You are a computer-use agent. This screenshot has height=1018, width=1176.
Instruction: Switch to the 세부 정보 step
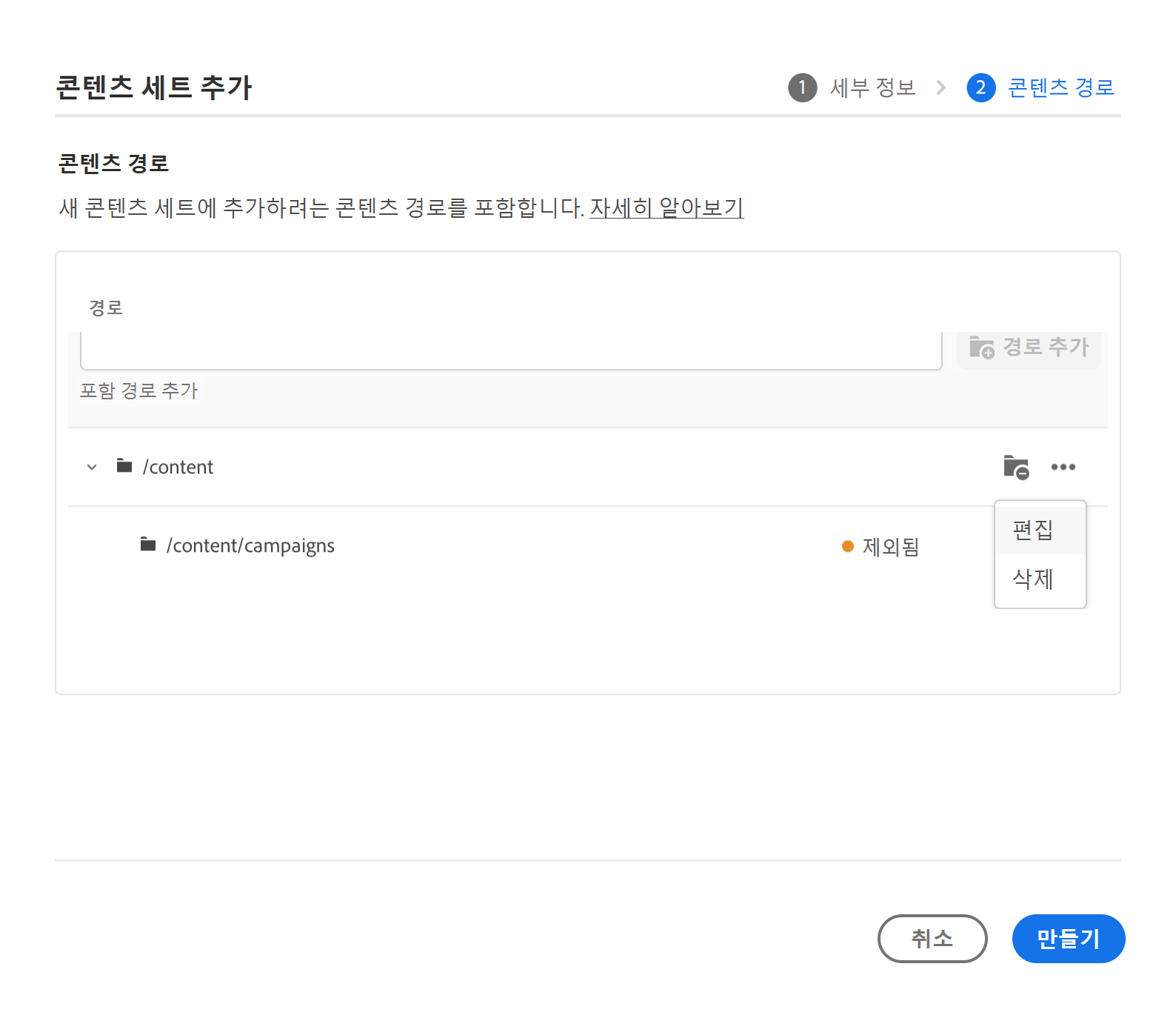coord(872,87)
